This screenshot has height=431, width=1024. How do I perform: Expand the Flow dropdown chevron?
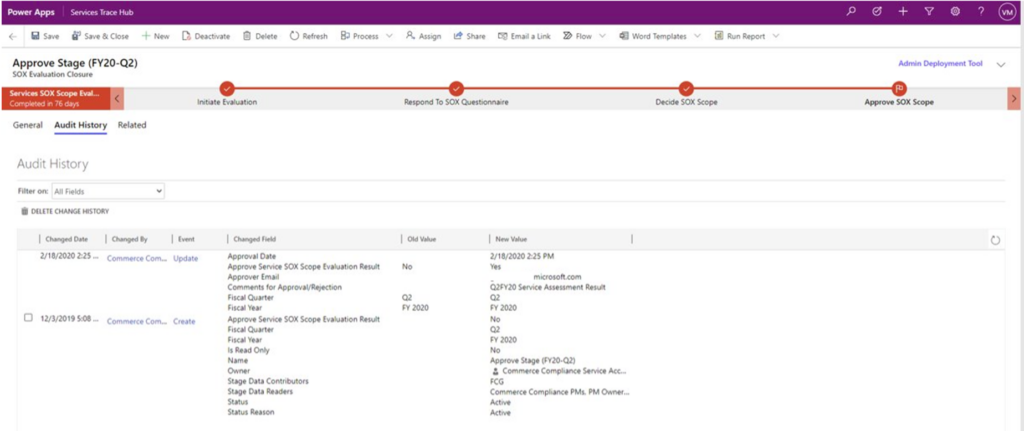602,37
